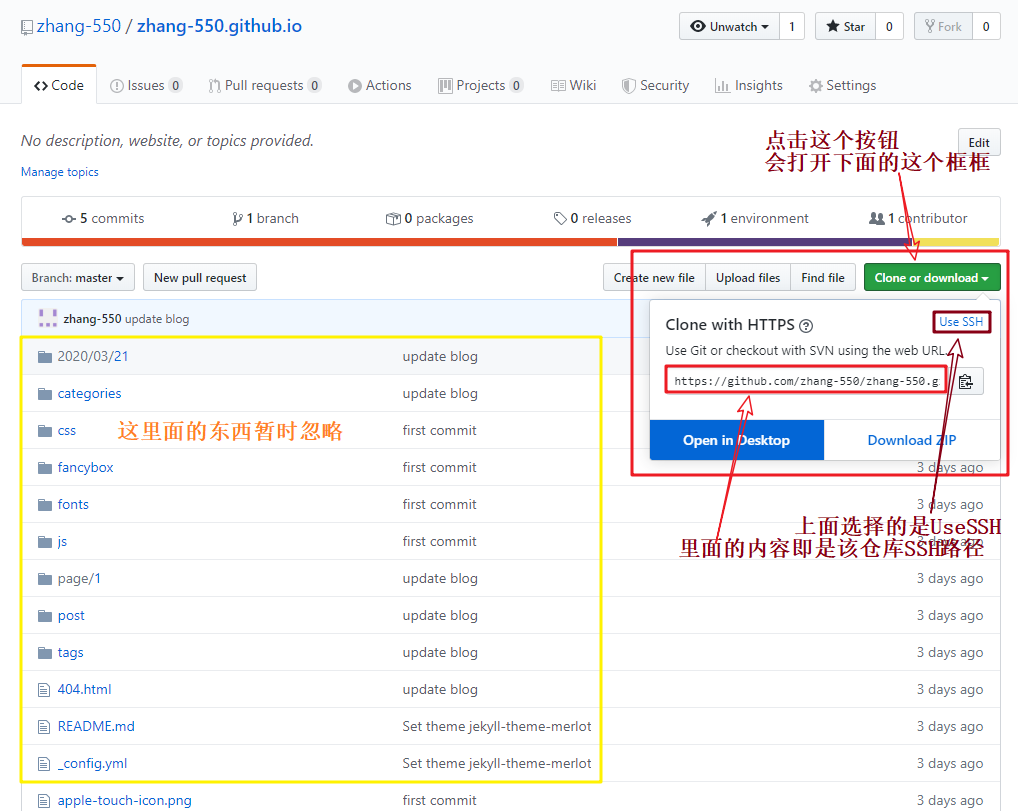This screenshot has height=811, width=1018.
Task: Click the Fork button
Action: (x=943, y=27)
